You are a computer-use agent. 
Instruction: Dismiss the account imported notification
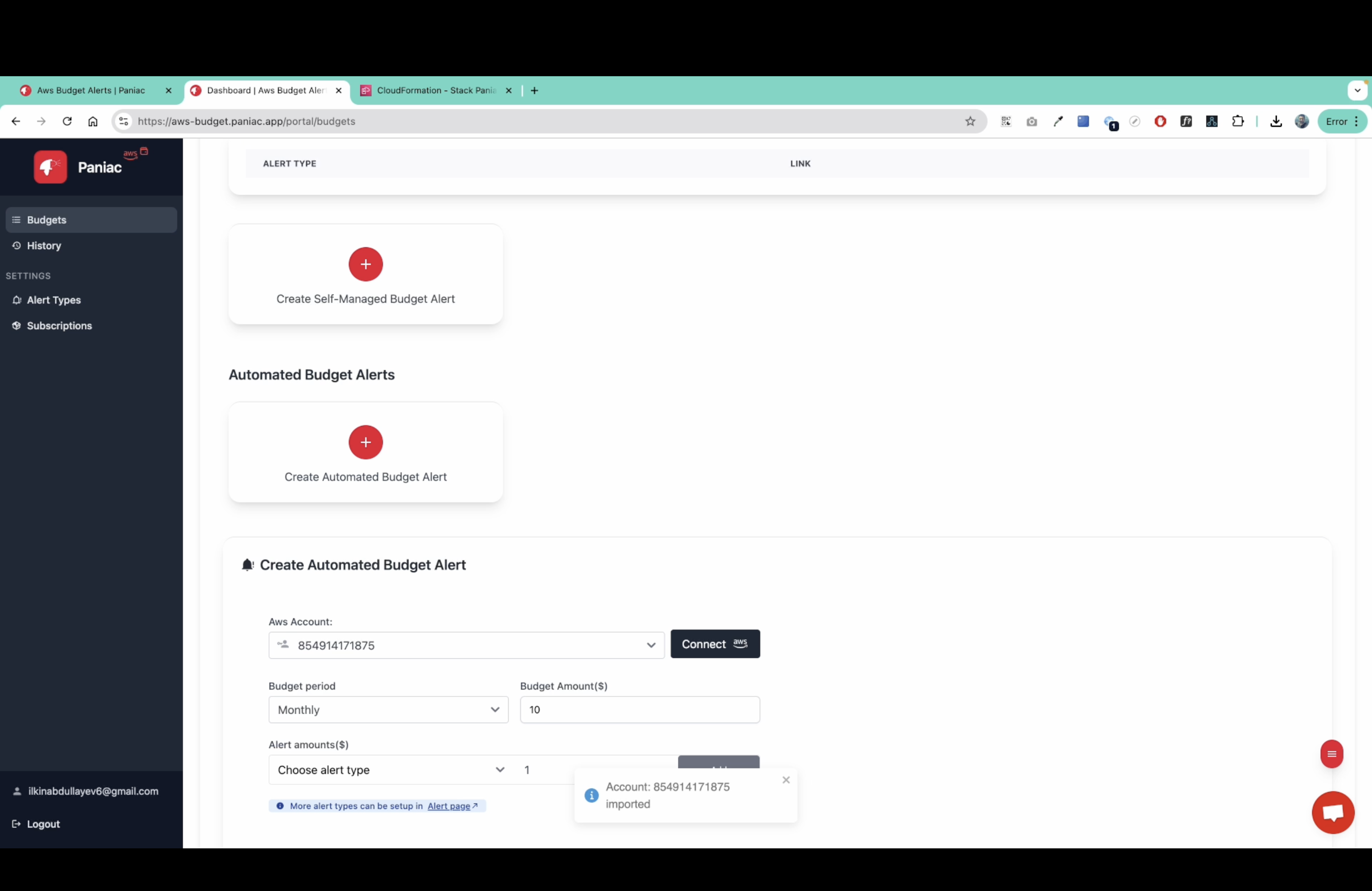coord(785,779)
